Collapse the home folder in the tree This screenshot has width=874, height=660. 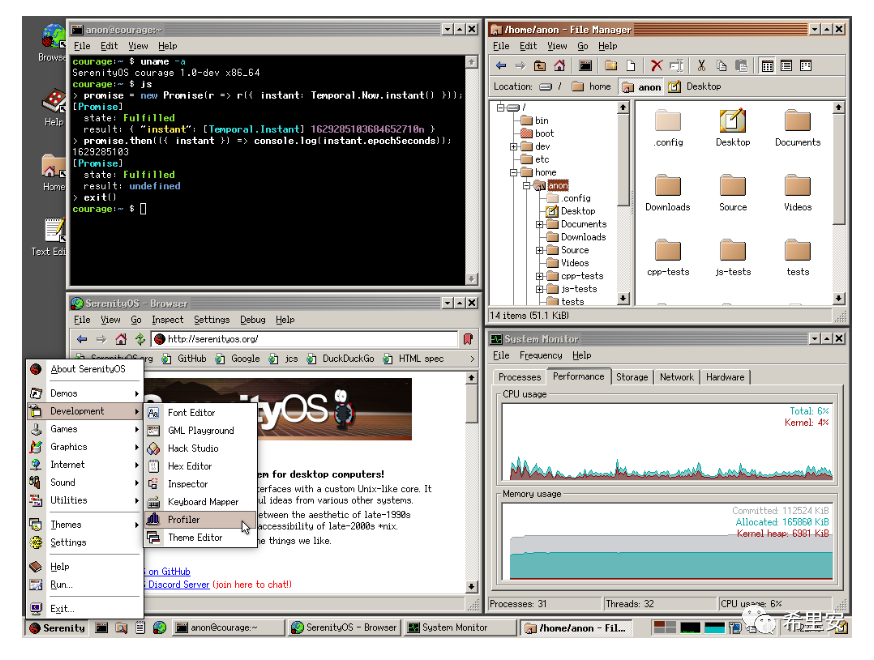513,173
